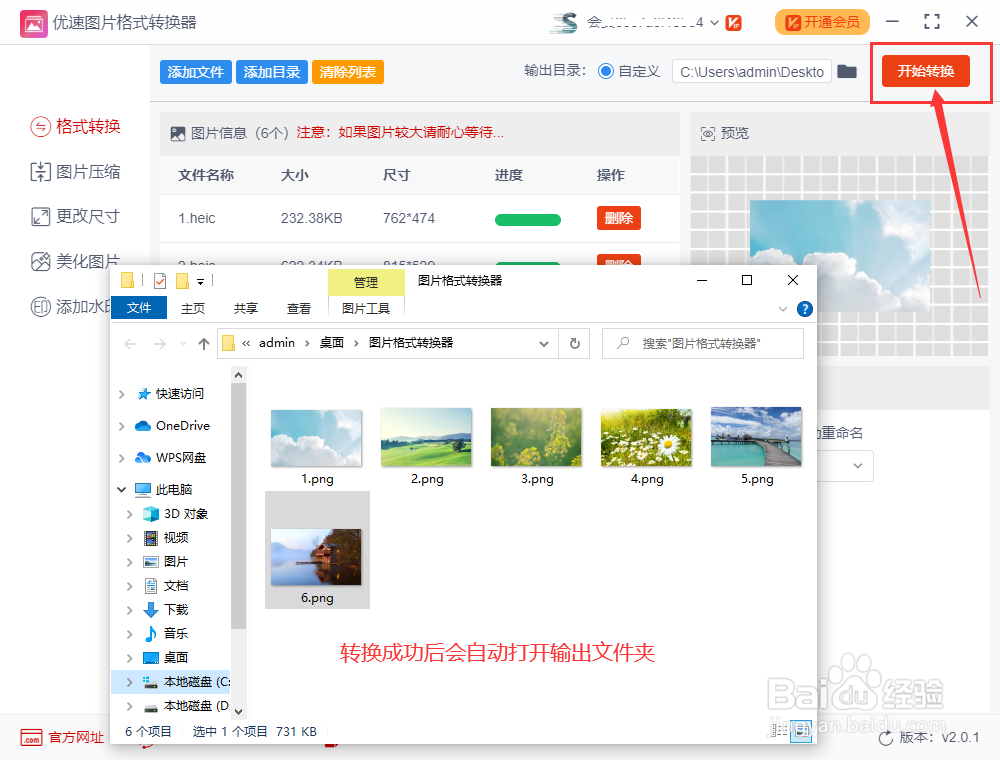This screenshot has height=760, width=1000.
Task: Open the 文件 menu in Explorer
Action: pos(138,308)
